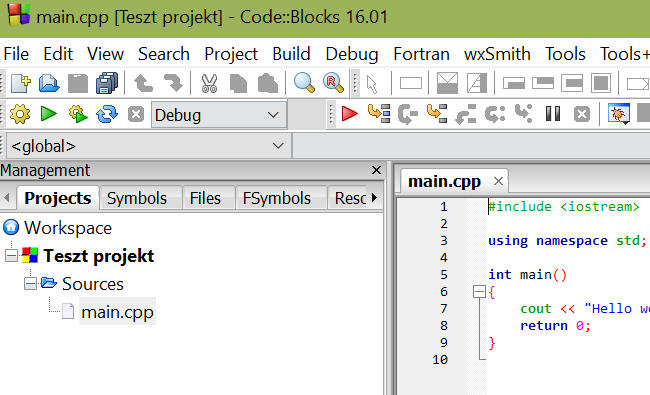650x395 pixels.
Task: Click the Build and run icon
Action: [78, 114]
